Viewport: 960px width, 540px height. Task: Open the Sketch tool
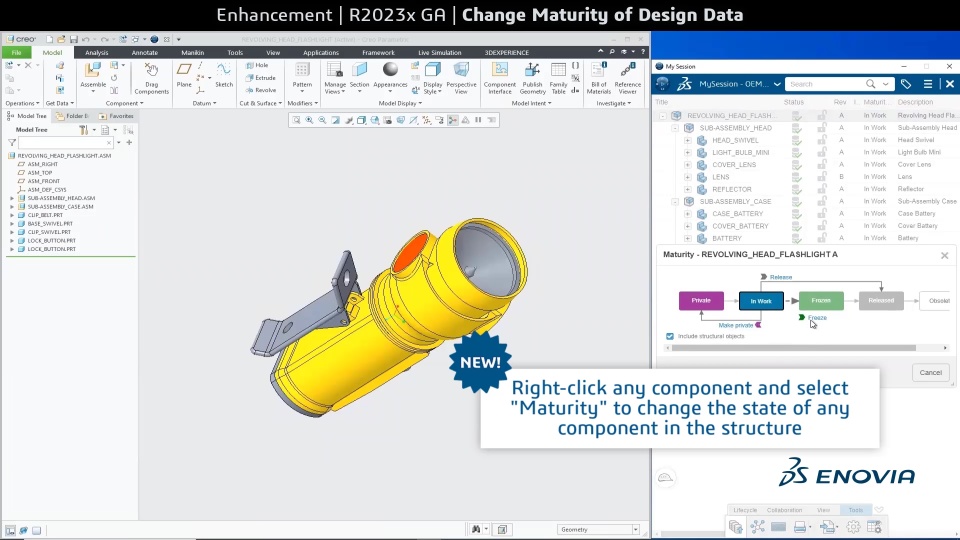(223, 75)
